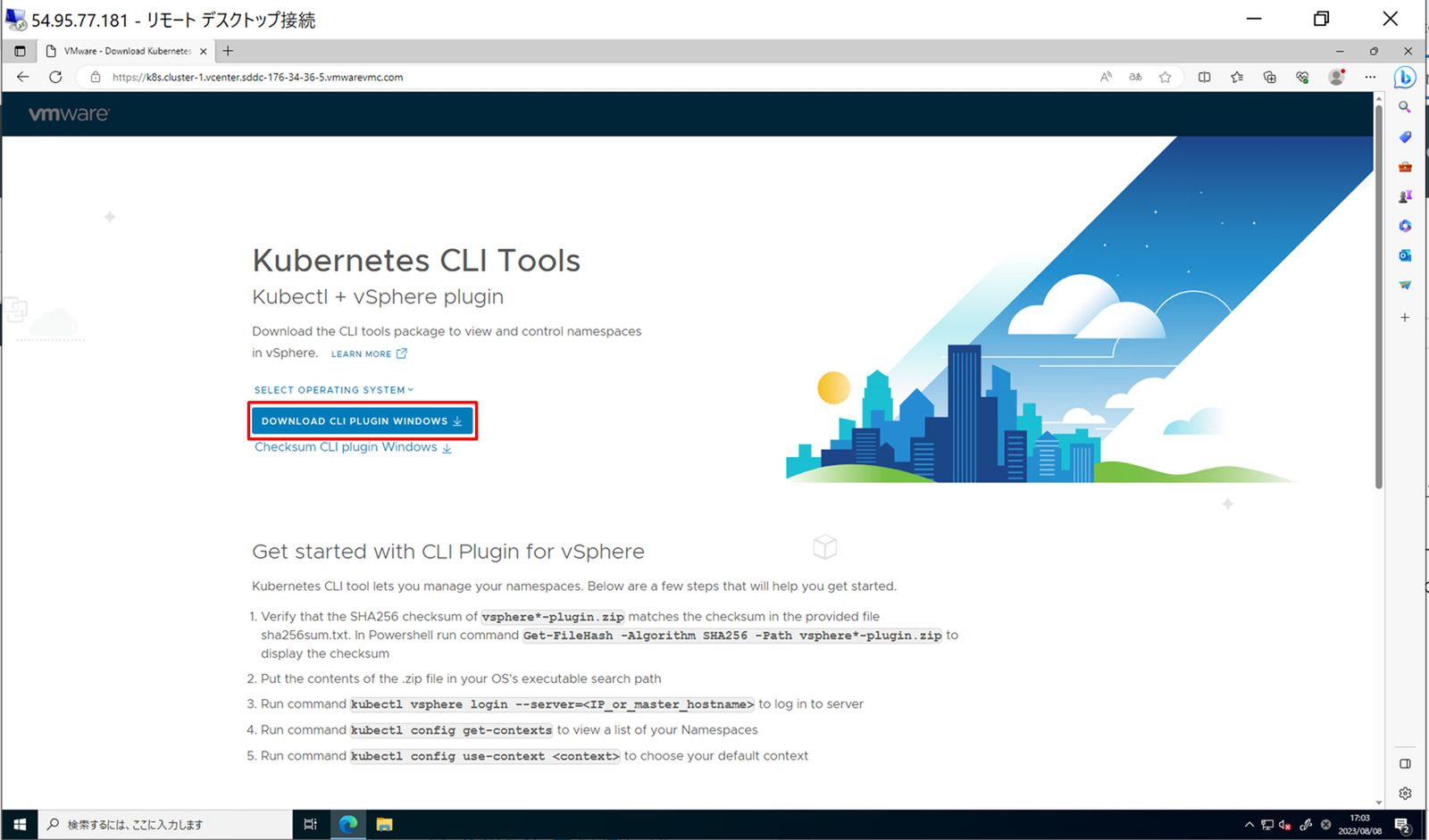This screenshot has width=1429, height=840.
Task: Open tab actions menu icon
Action: pyautogui.click(x=20, y=51)
